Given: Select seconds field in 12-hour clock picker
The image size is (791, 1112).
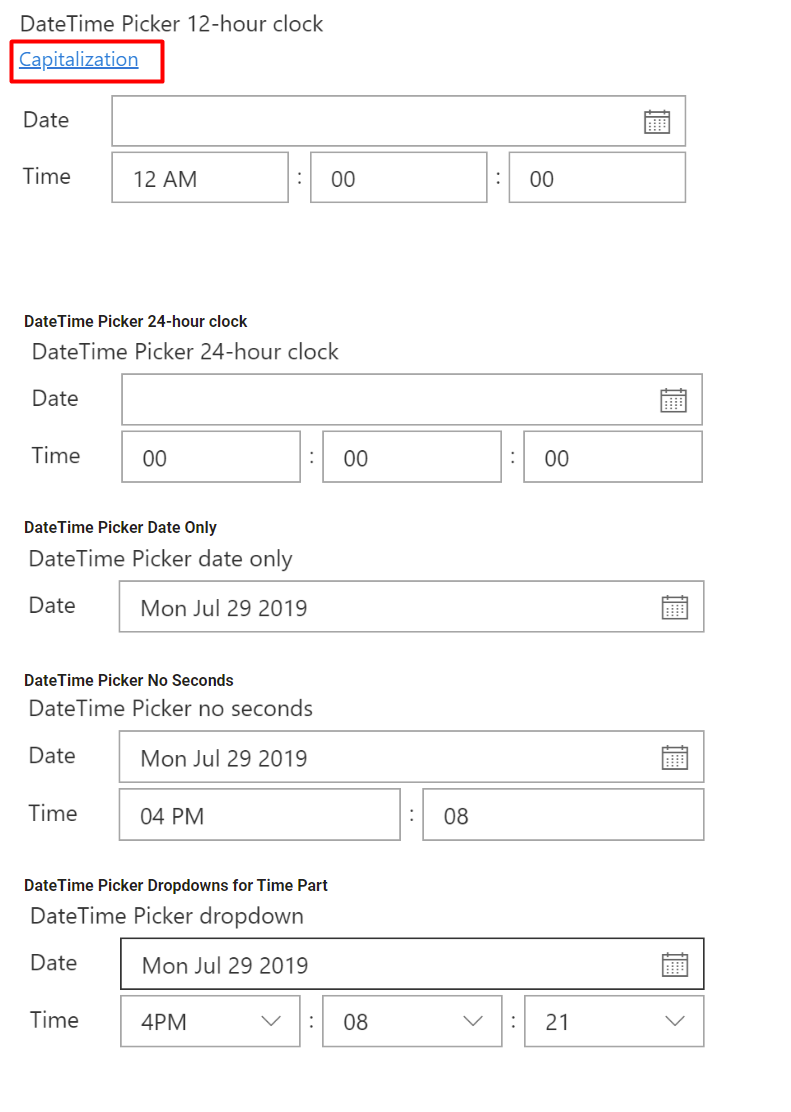Looking at the screenshot, I should [597, 177].
